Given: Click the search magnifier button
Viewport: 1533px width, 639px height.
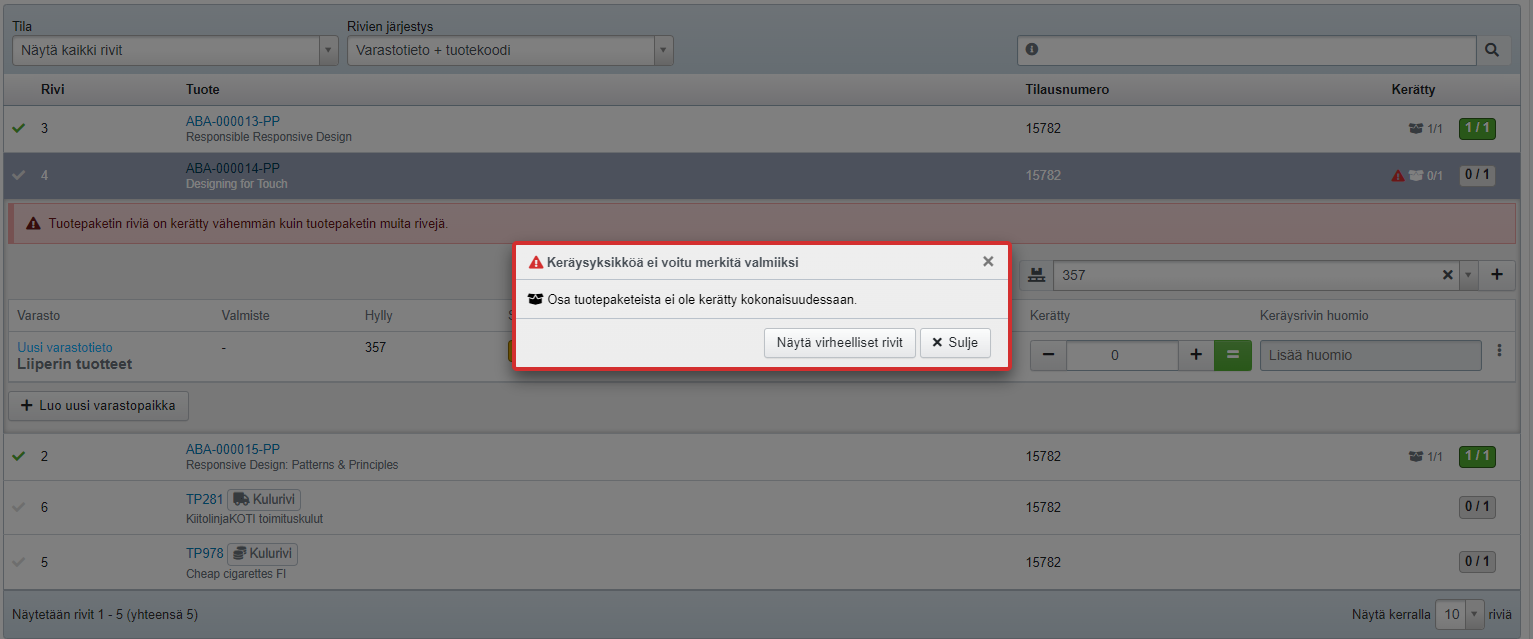Looking at the screenshot, I should point(1493,50).
